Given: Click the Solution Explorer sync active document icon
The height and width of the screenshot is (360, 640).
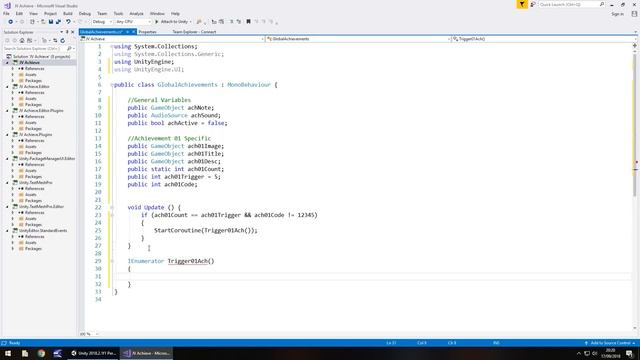Looking at the screenshot, I should [55, 40].
